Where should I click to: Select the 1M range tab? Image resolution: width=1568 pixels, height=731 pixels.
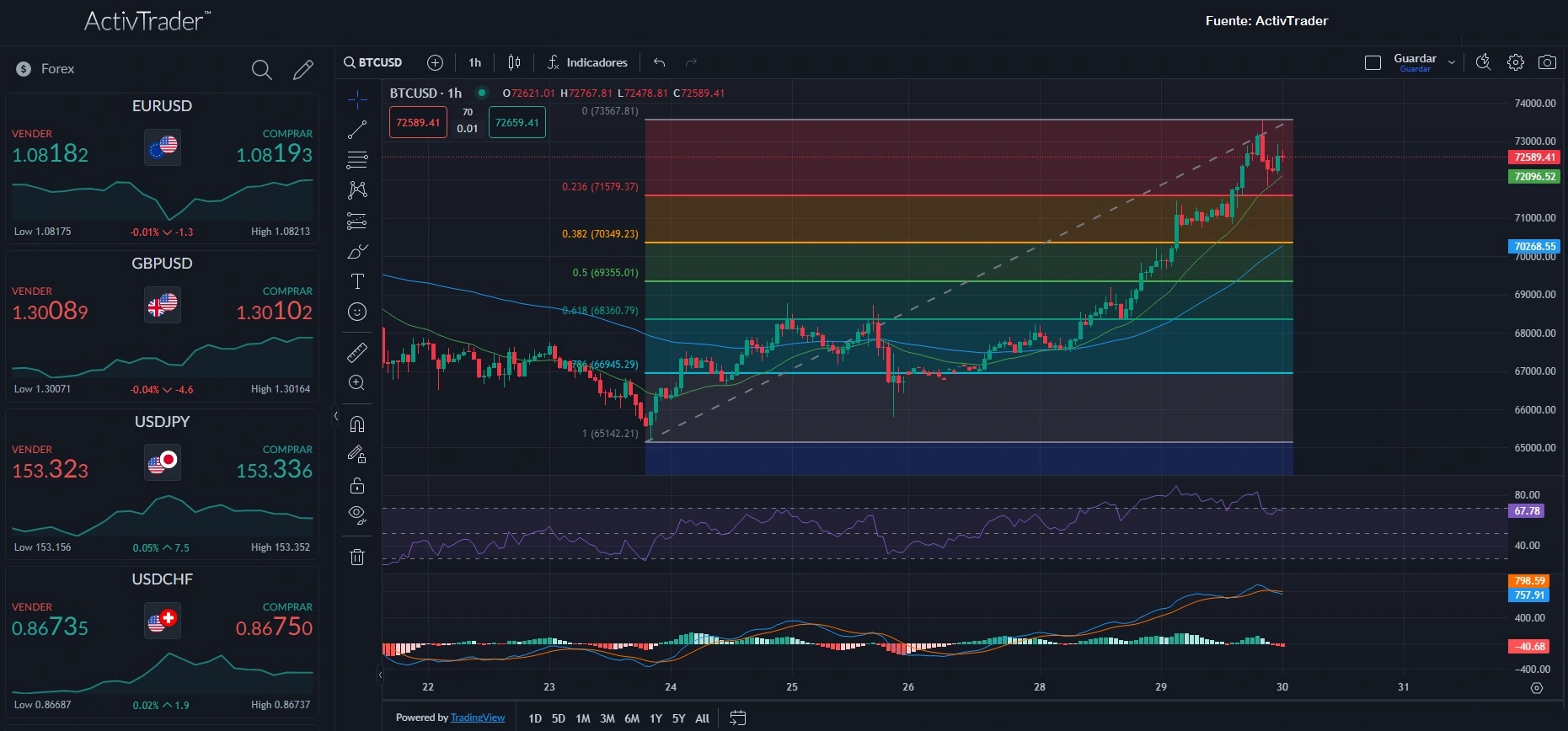tap(583, 718)
